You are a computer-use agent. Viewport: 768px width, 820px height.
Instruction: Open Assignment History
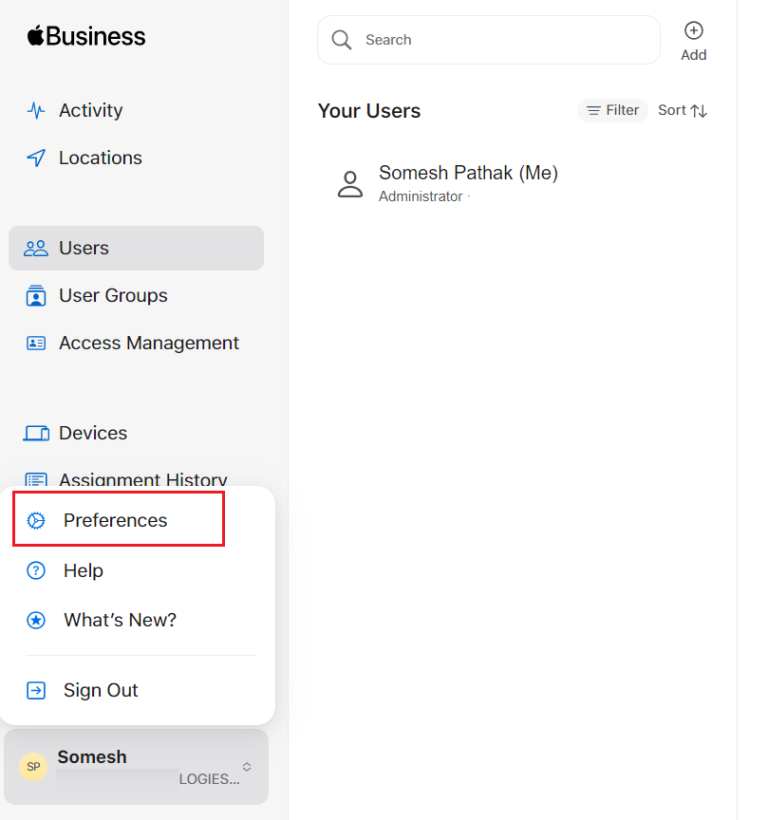pyautogui.click(x=143, y=479)
